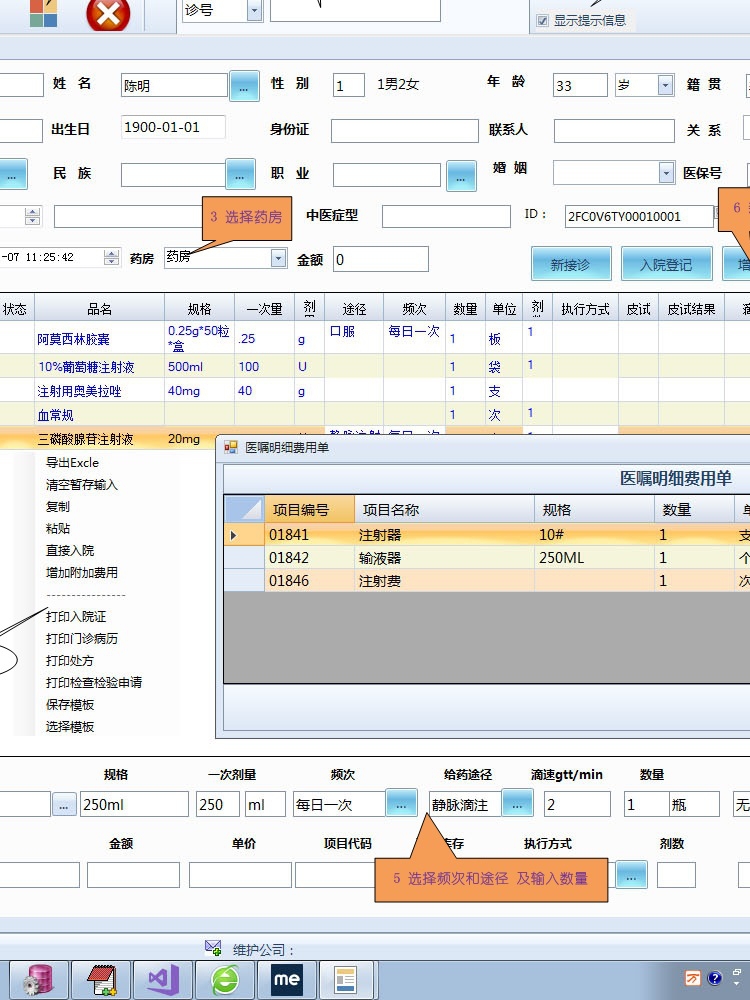The image size is (750, 1000).
Task: Click the 入院登记 button
Action: coord(666,263)
